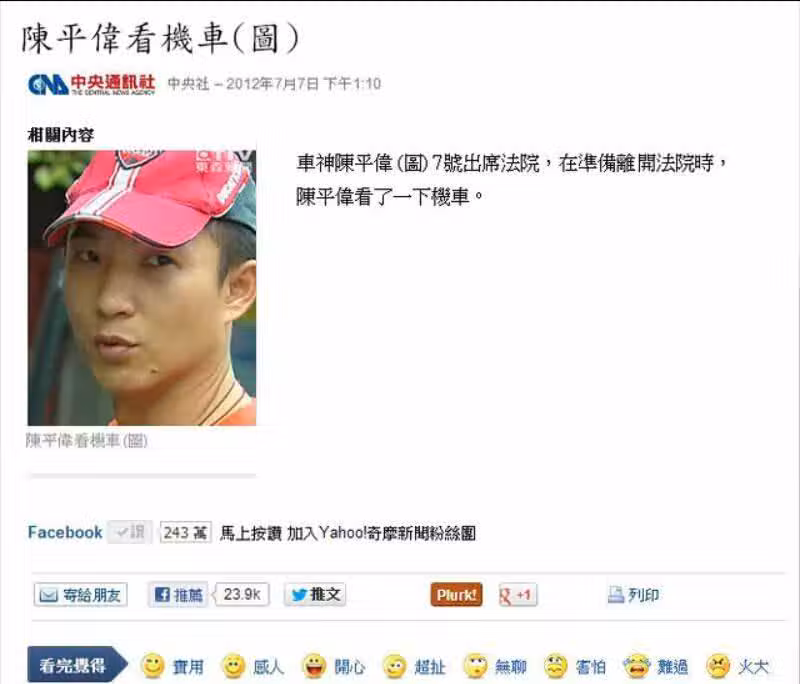Toggle the Facebook 讚 like button

coord(130,533)
